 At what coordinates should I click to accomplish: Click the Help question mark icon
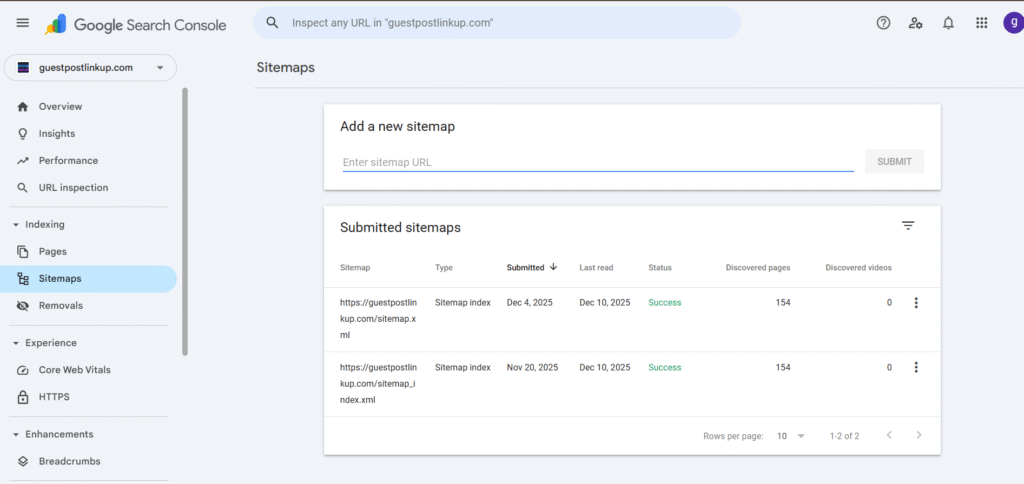click(x=883, y=23)
